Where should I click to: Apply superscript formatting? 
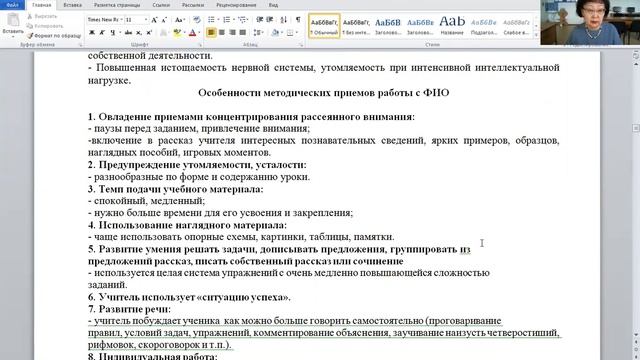(149, 33)
